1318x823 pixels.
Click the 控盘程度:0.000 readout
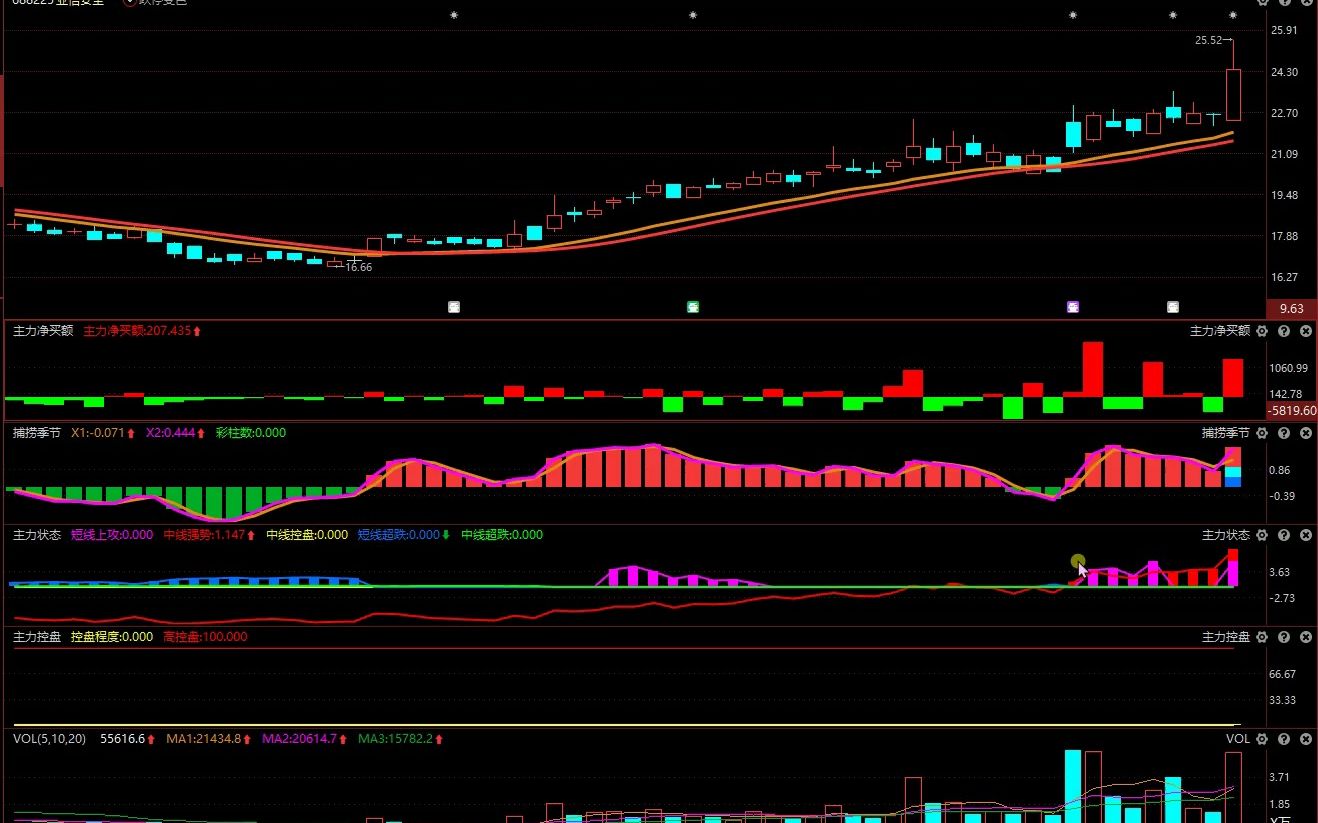[x=112, y=637]
